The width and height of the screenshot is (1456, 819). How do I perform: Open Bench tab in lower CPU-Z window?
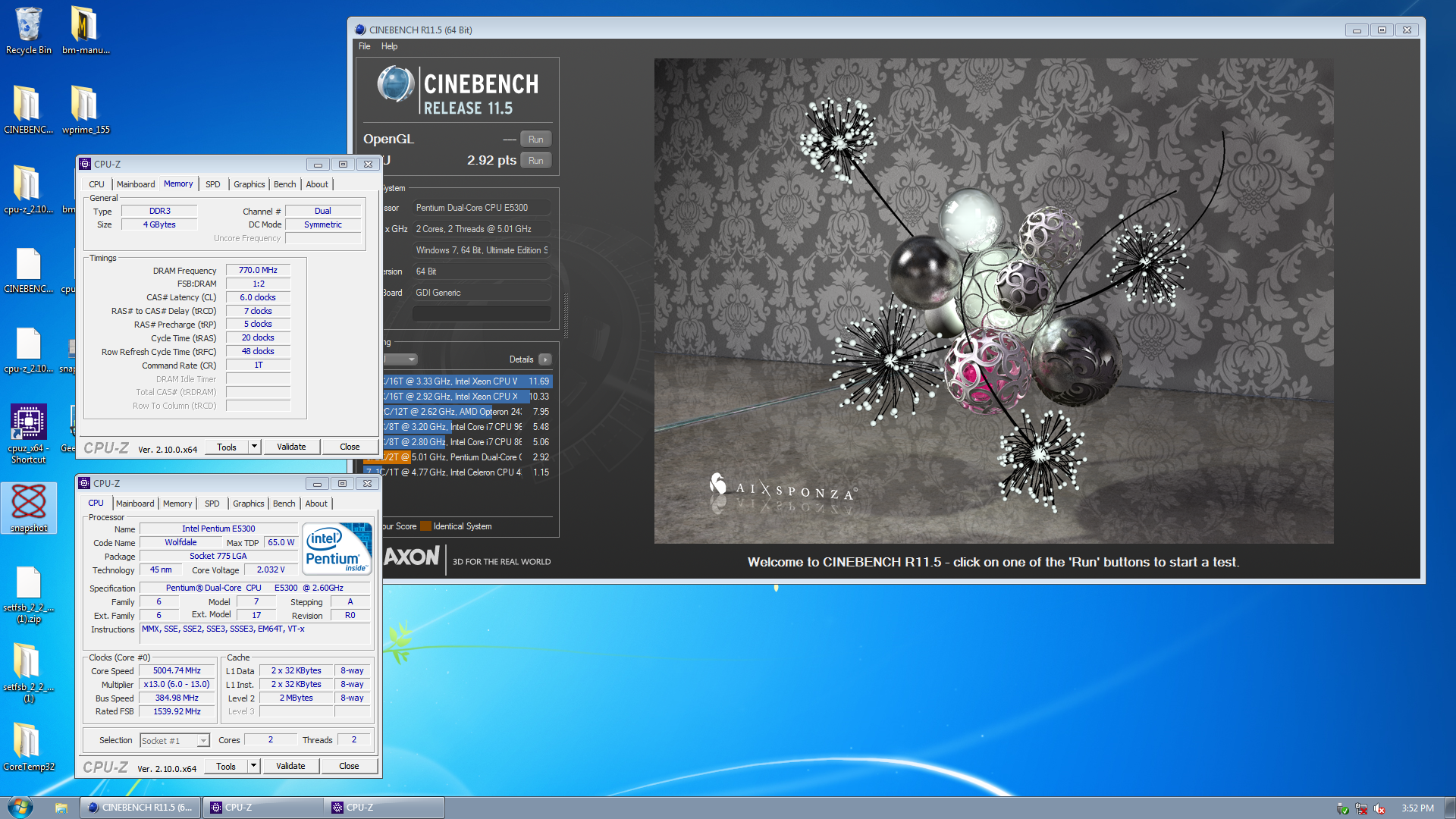[284, 504]
